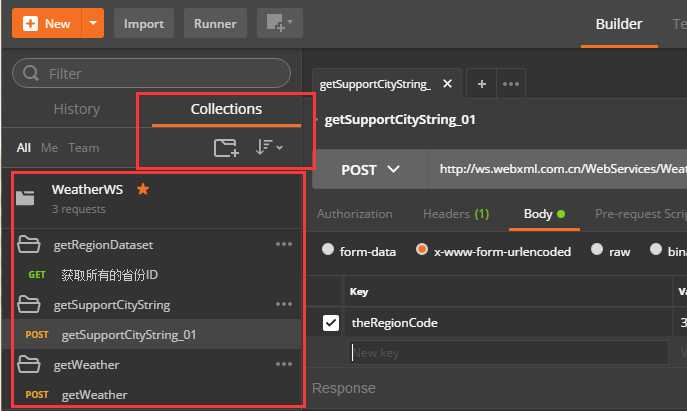Select the form-data radio button
Screen dimensions: 687x411
click(x=328, y=250)
